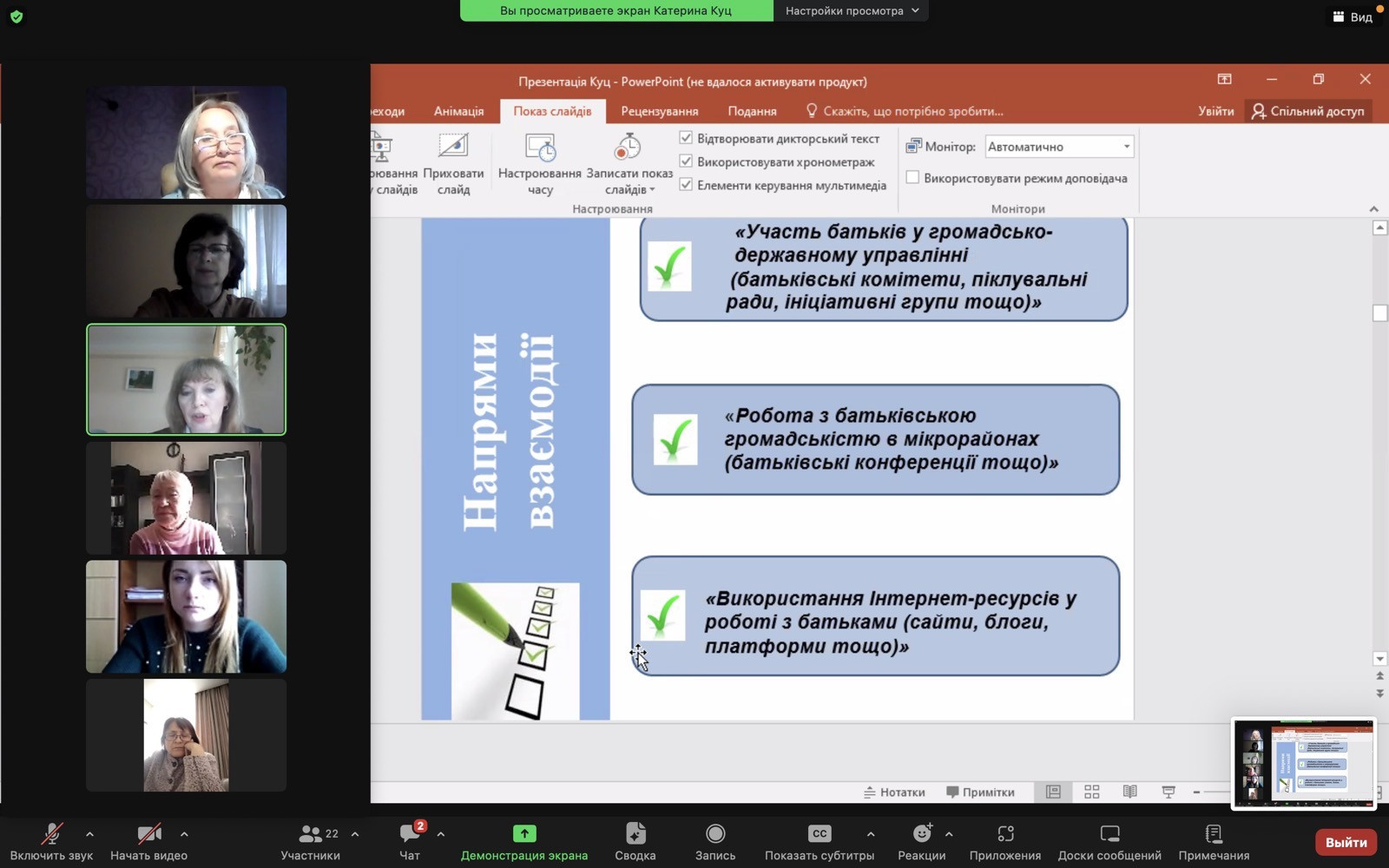
Task: Click the ribbon display options icon
Action: tap(1224, 79)
